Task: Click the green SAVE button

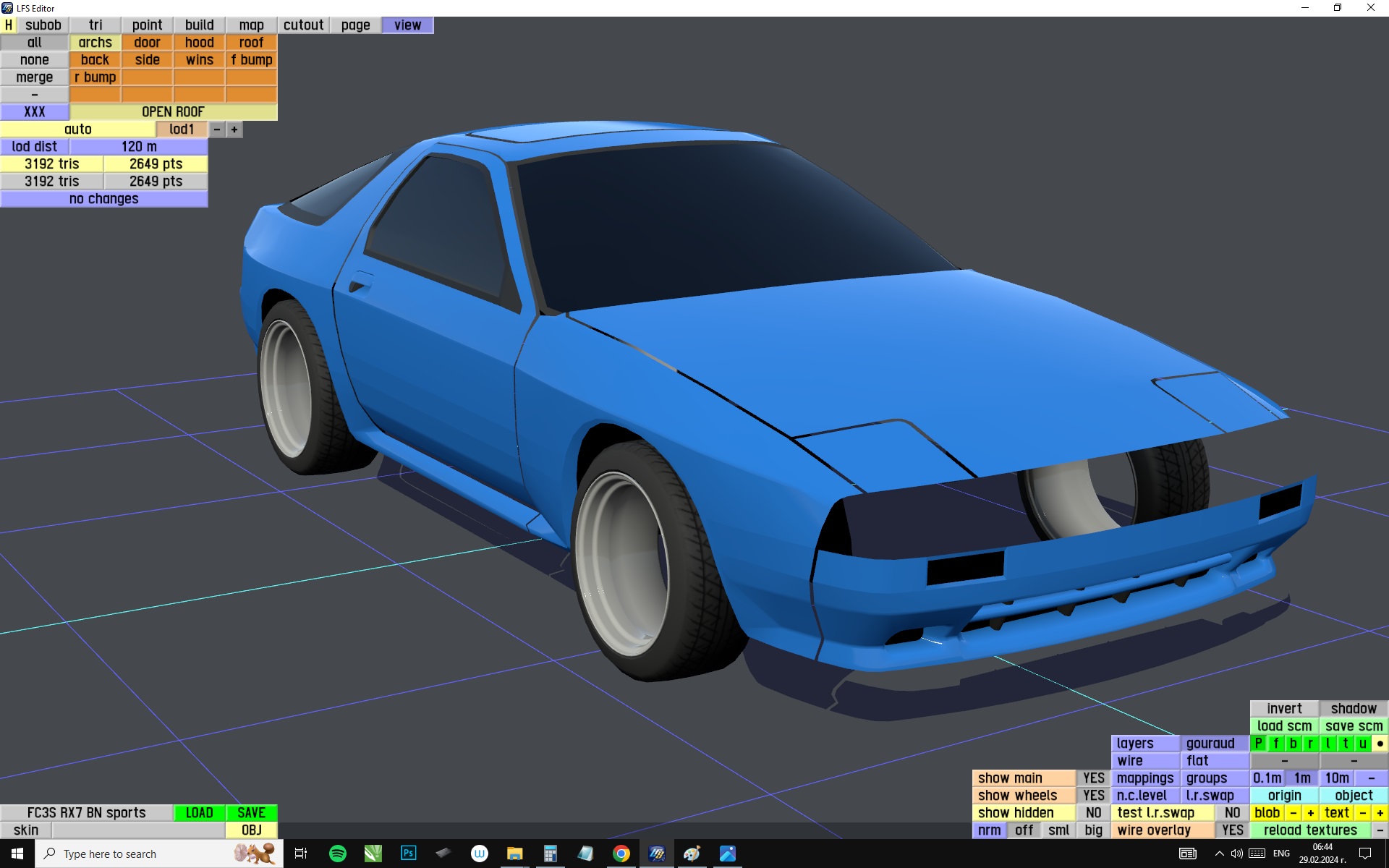Action: [x=251, y=812]
